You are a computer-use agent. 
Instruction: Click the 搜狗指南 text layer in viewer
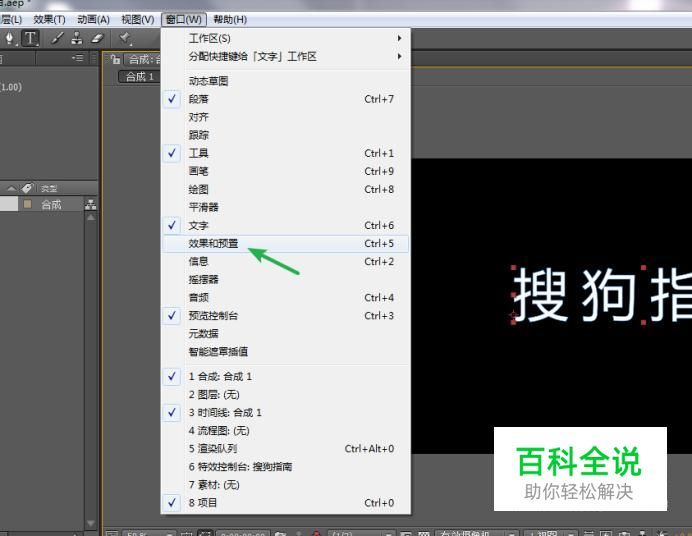[x=602, y=295]
